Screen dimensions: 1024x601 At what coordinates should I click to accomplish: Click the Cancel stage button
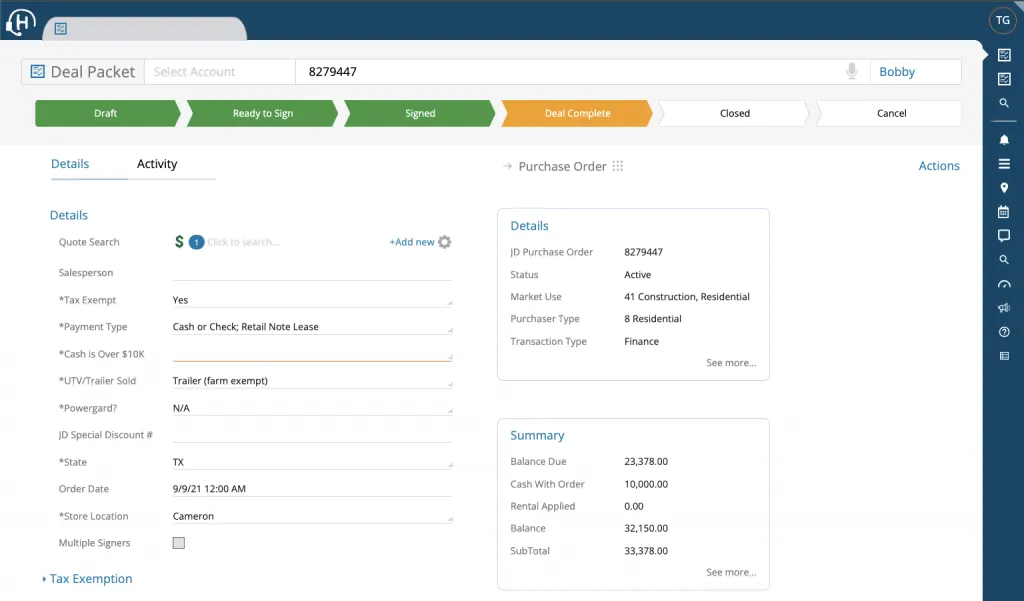tap(891, 113)
